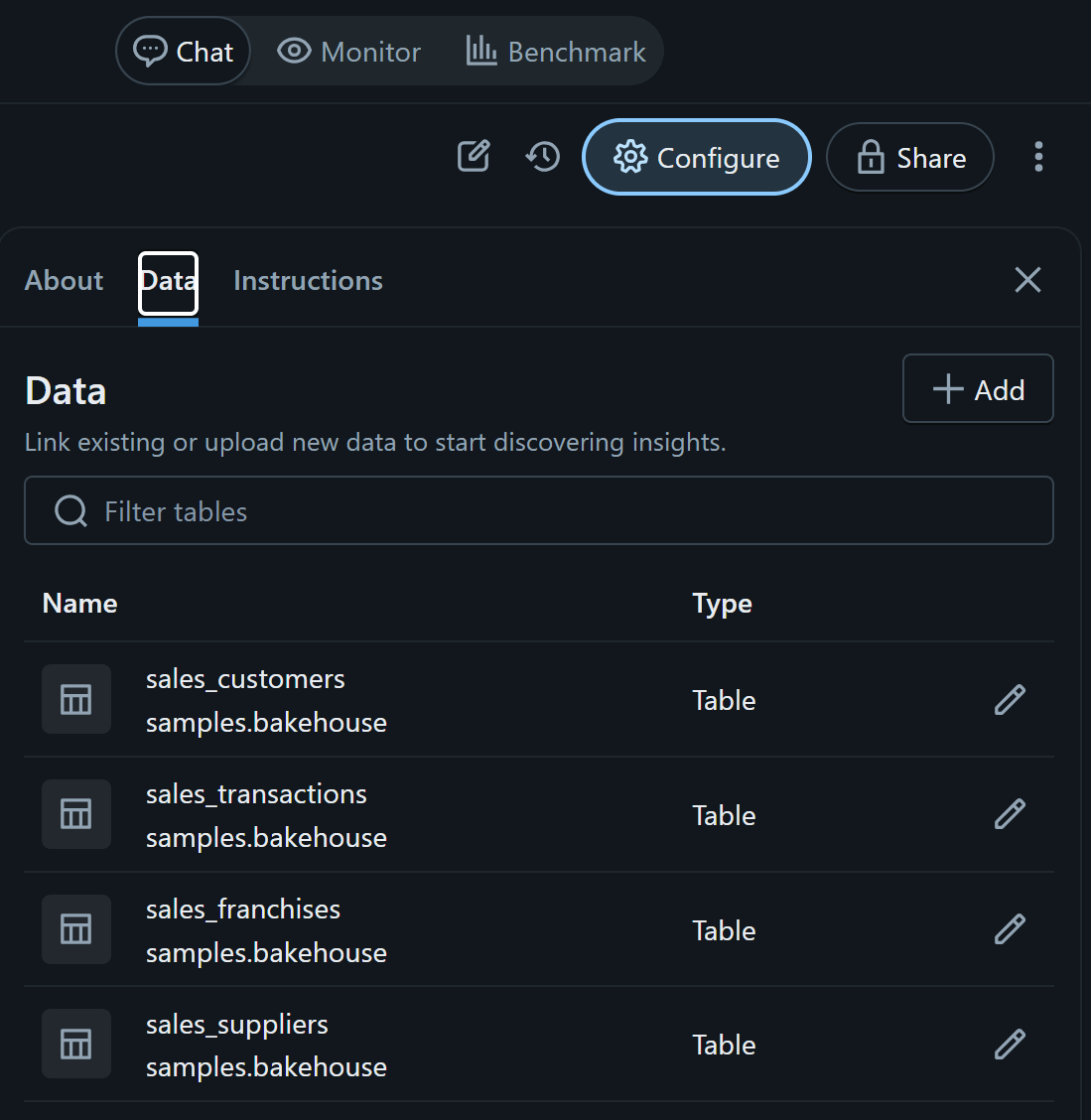1091x1120 pixels.
Task: Click pencil icon for sales_transactions
Action: click(1010, 814)
